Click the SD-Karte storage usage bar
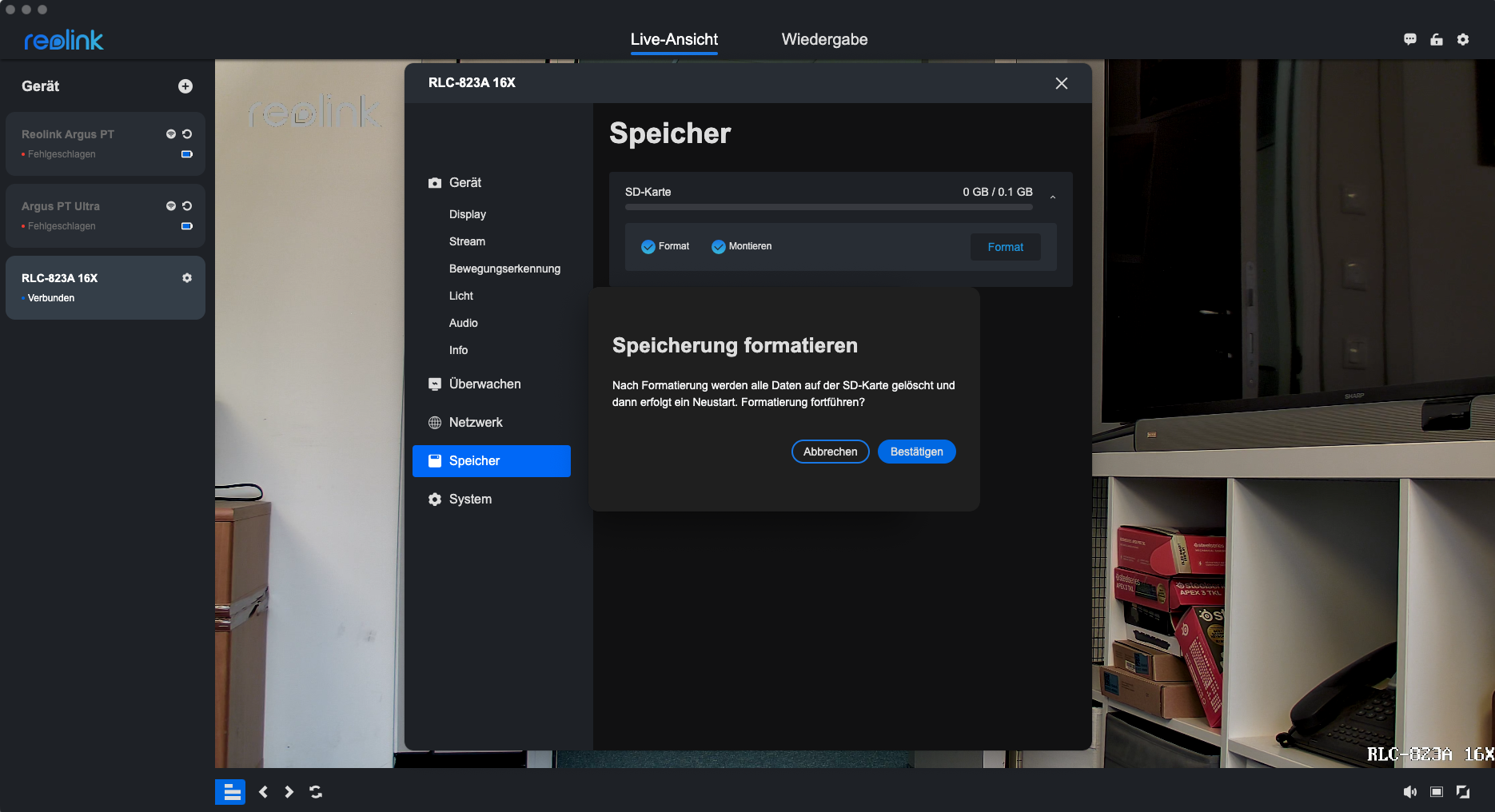 tap(828, 207)
